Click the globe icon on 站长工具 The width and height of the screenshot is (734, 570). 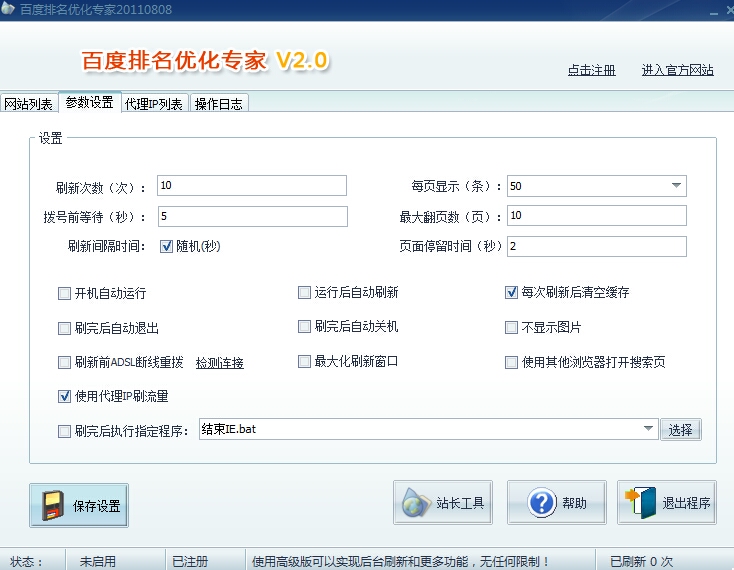click(415, 503)
